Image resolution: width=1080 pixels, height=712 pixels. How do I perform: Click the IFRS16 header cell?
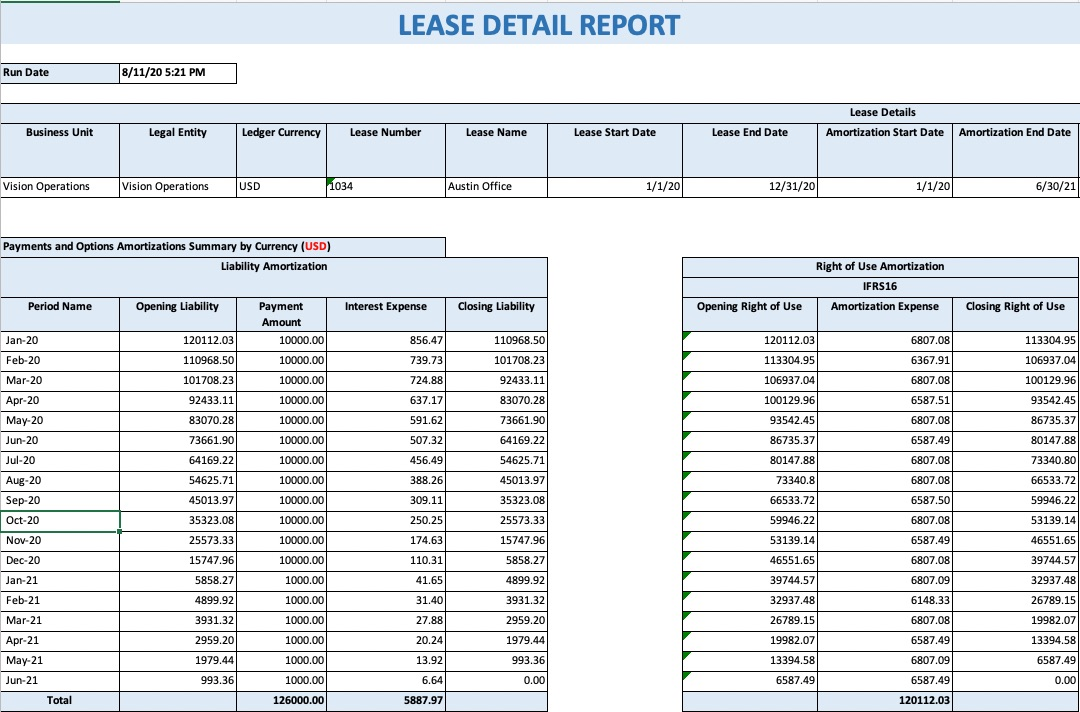click(880, 287)
